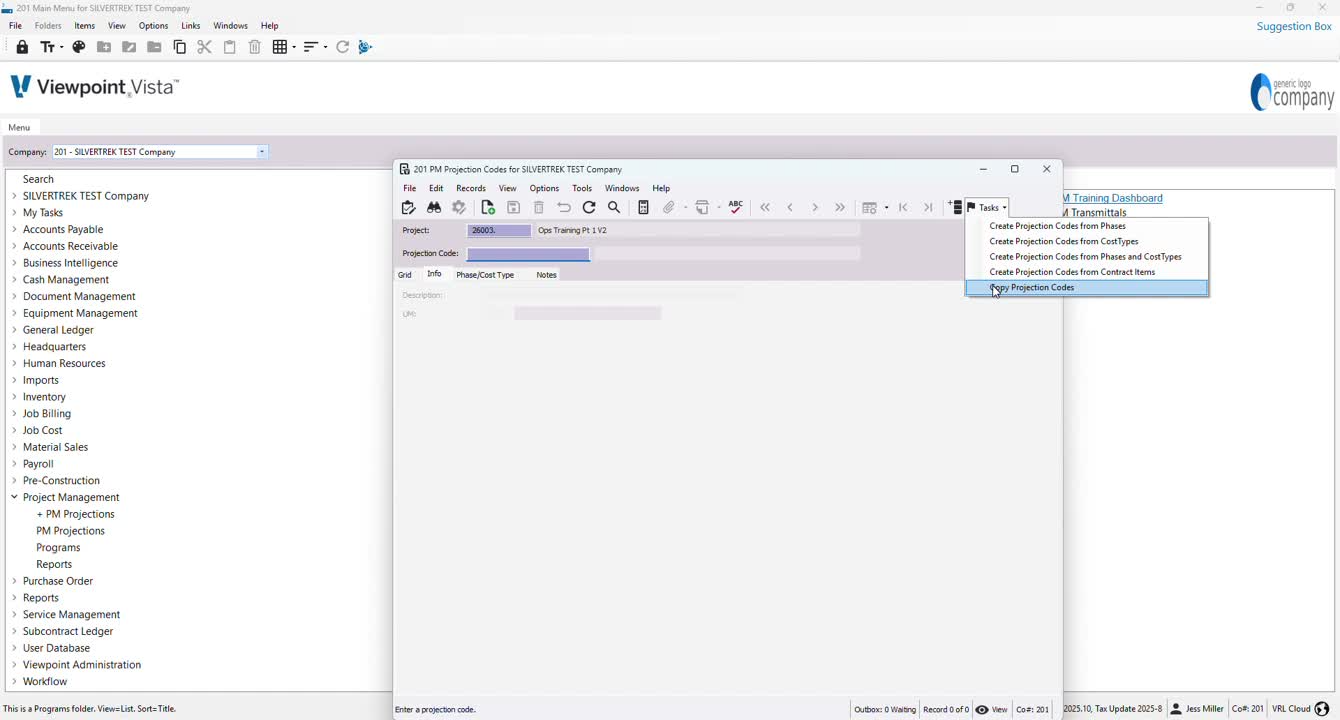Click the grid view icon in main toolbar
Viewport: 1340px width, 720px height.
coord(283,47)
